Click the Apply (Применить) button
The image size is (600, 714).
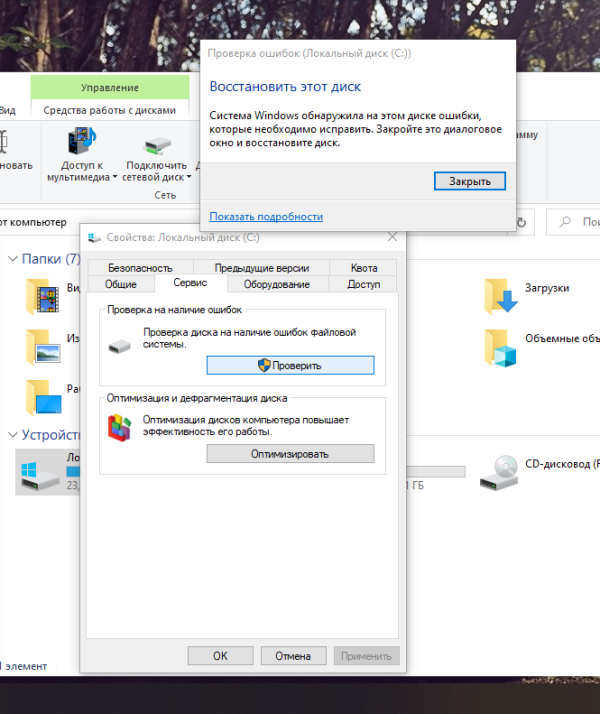point(366,656)
